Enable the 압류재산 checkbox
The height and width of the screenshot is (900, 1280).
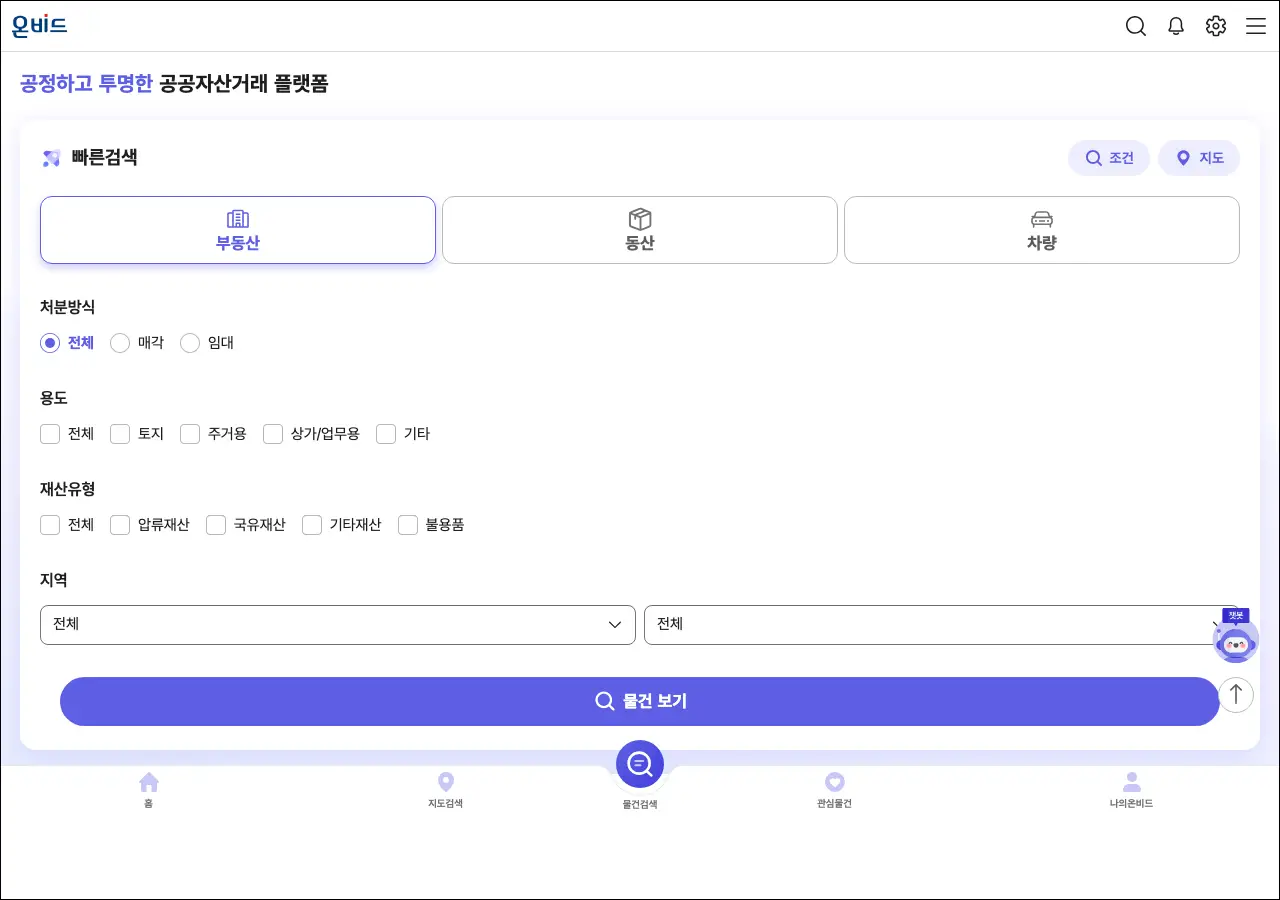(120, 525)
